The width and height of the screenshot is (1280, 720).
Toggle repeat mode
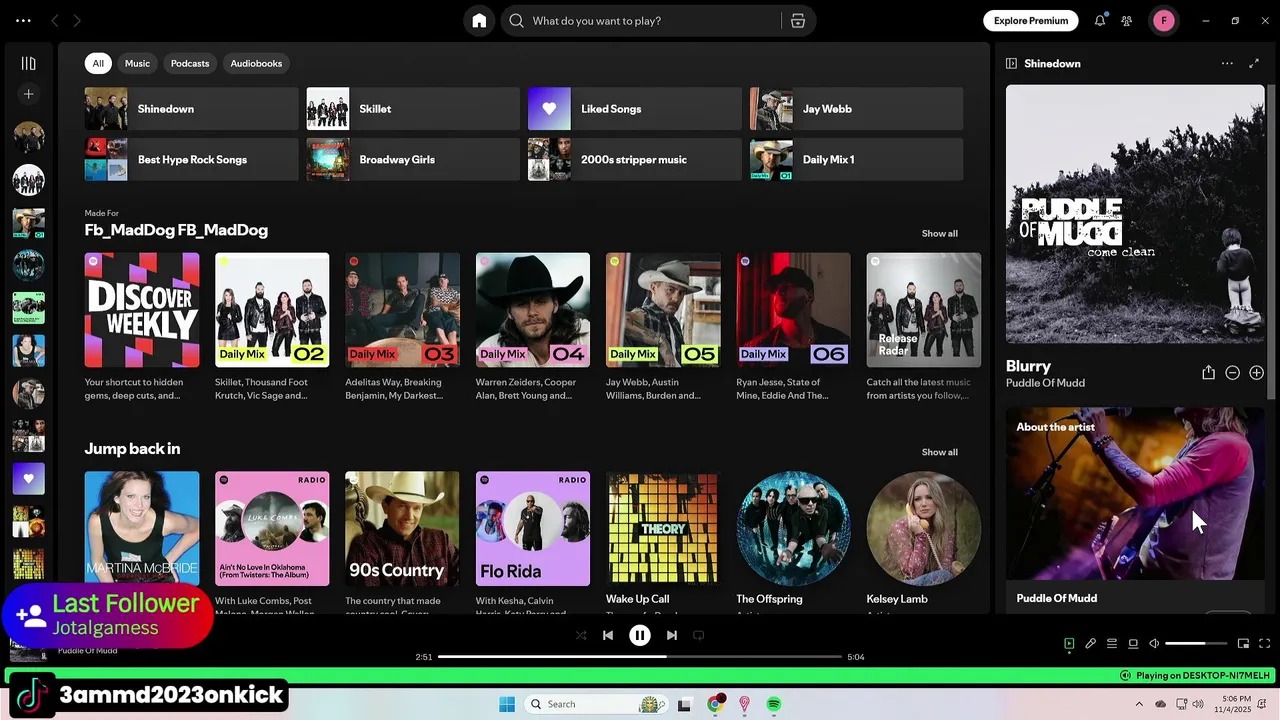[x=699, y=635]
